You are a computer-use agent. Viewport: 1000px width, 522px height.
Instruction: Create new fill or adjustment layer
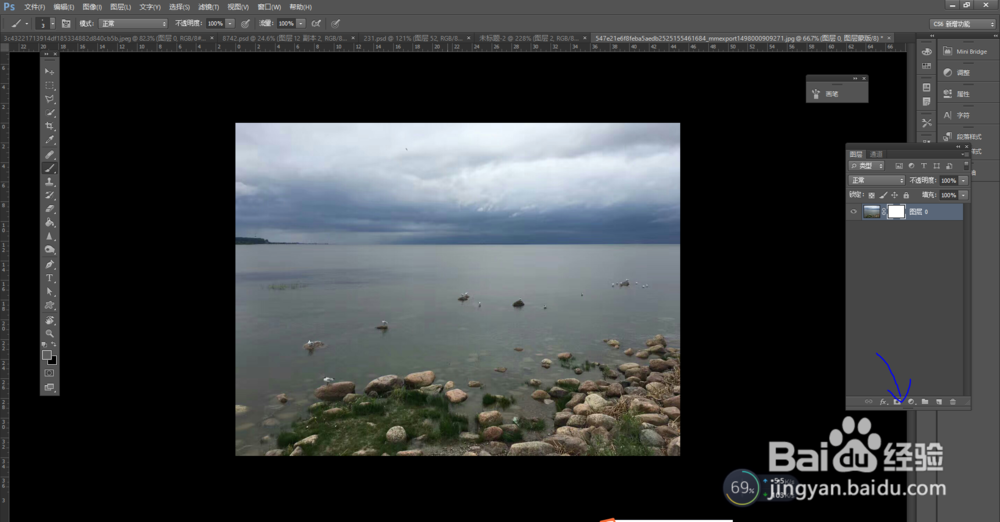click(911, 402)
